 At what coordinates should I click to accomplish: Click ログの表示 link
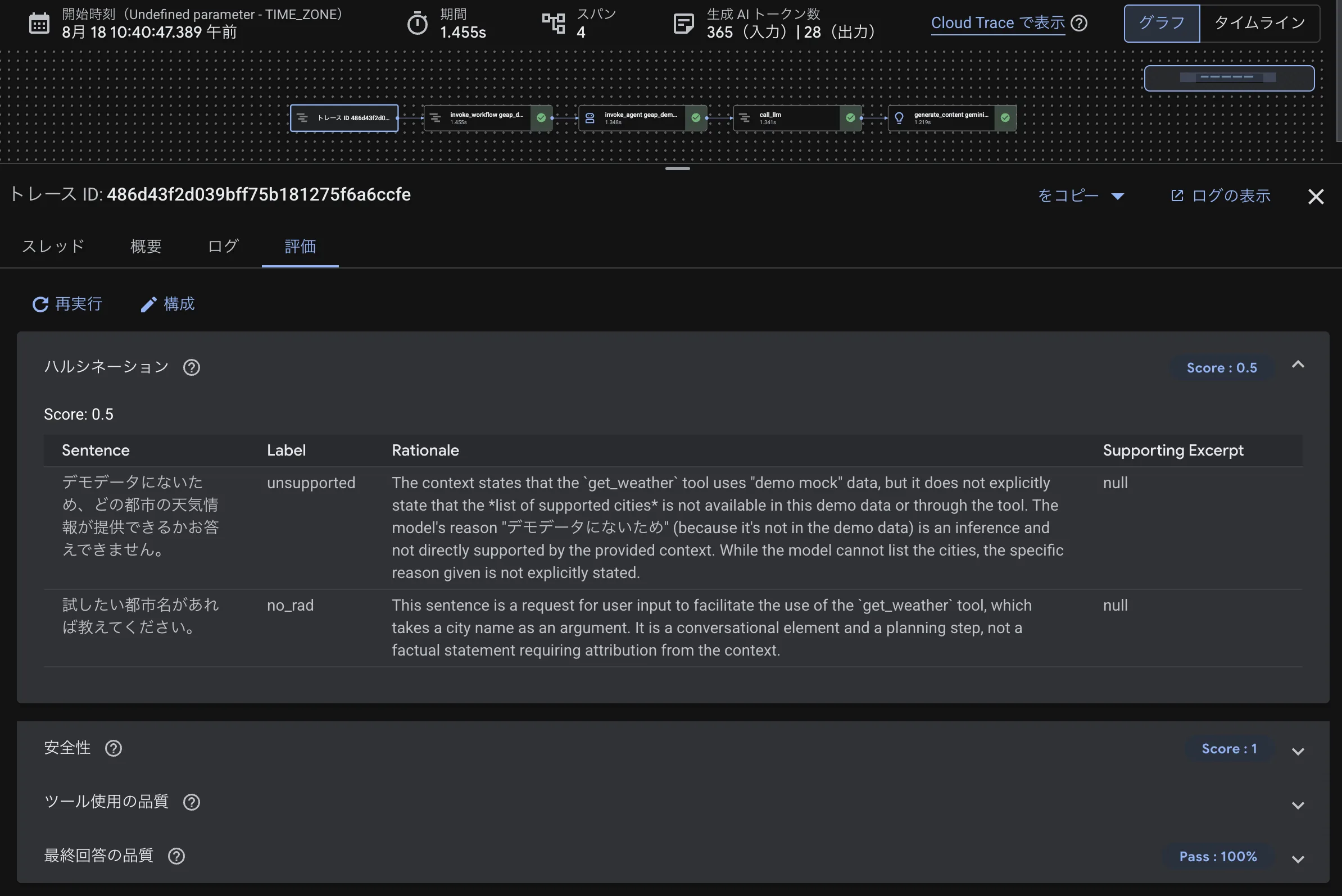[1220, 196]
